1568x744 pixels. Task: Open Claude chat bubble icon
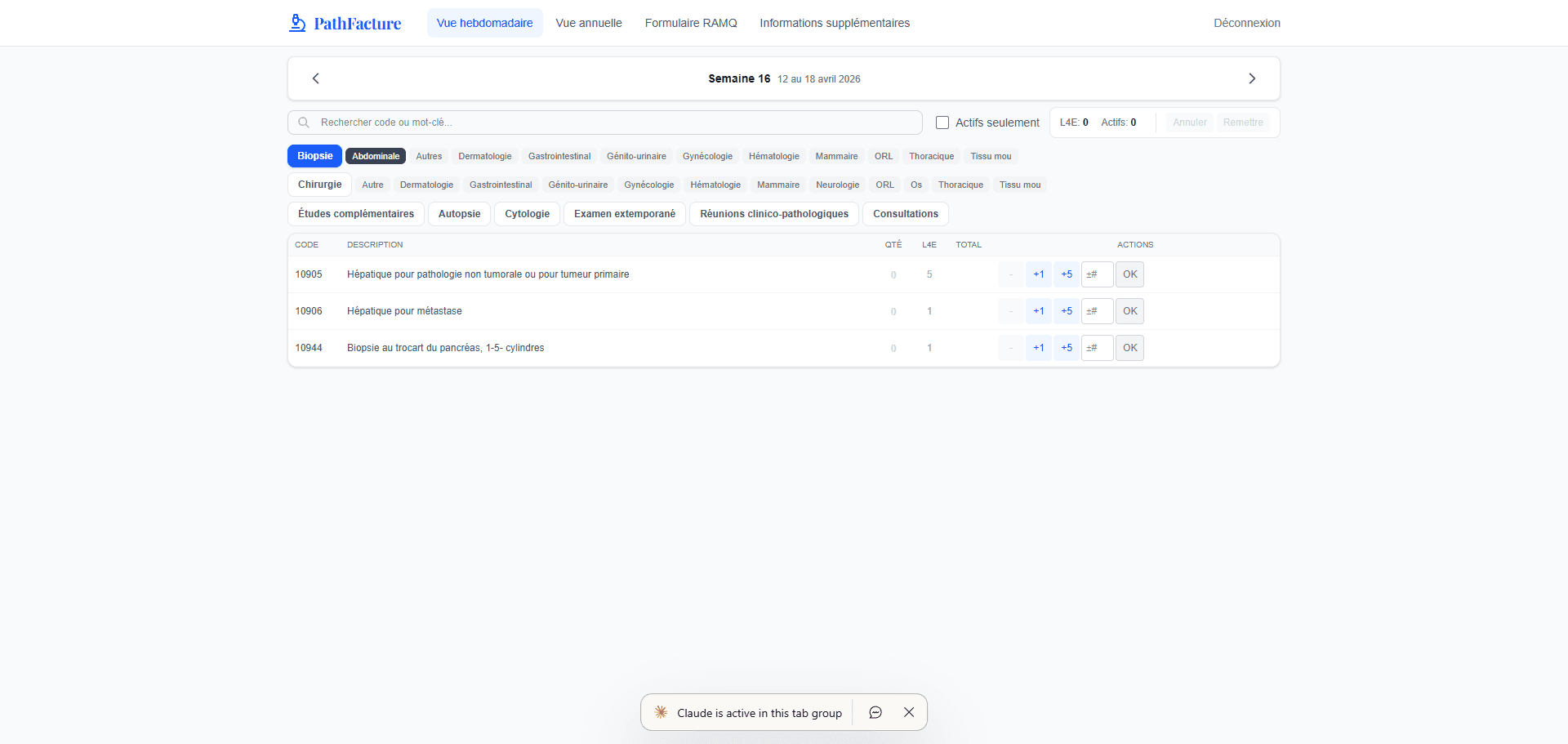[875, 712]
